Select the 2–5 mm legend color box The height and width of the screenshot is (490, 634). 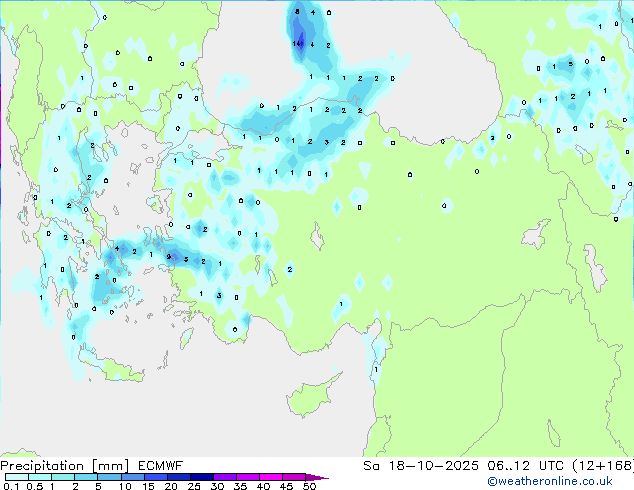click(86, 477)
